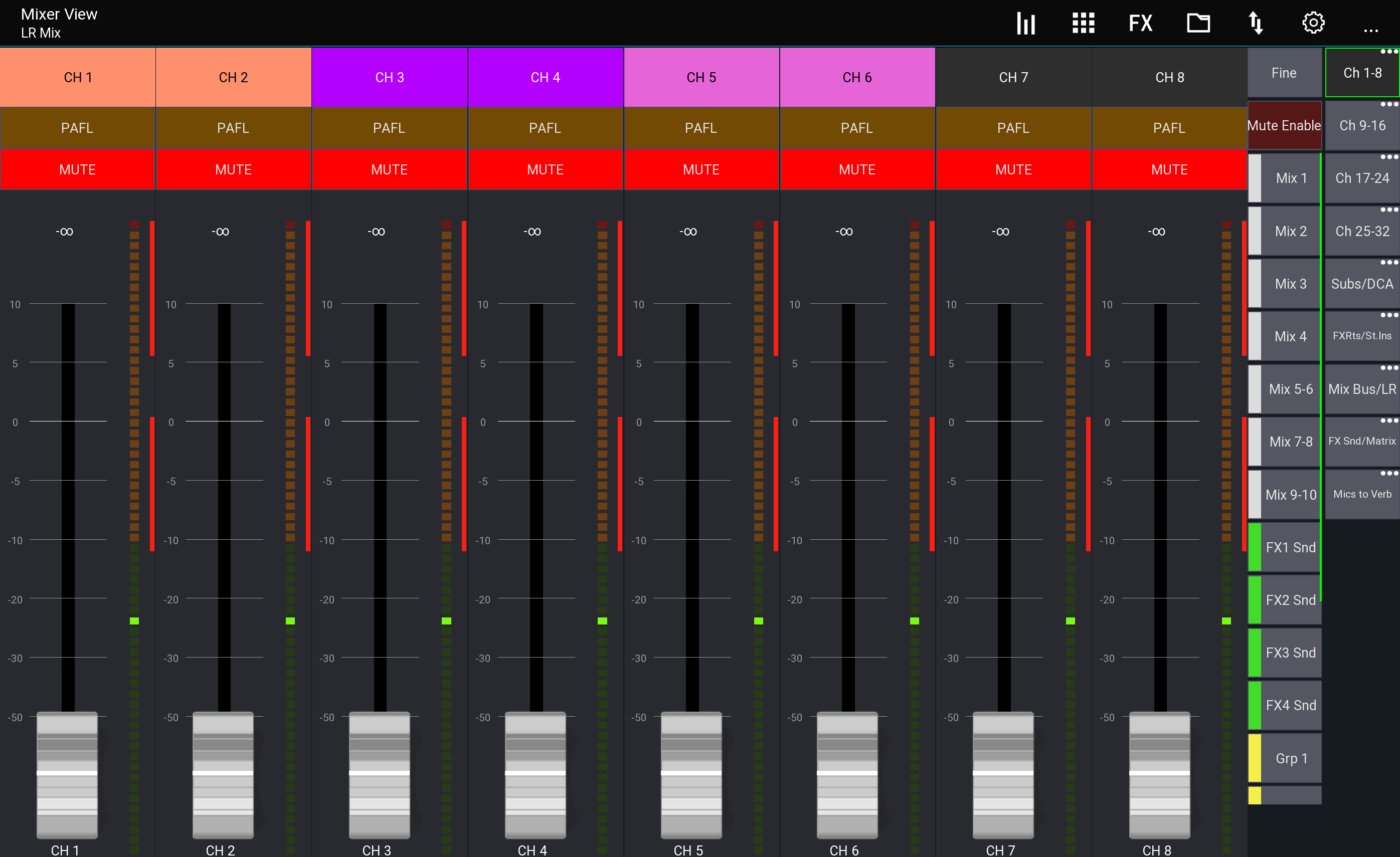Switch to Mix 5-6 sends
Image resolution: width=1400 pixels, height=857 pixels.
click(1285, 389)
